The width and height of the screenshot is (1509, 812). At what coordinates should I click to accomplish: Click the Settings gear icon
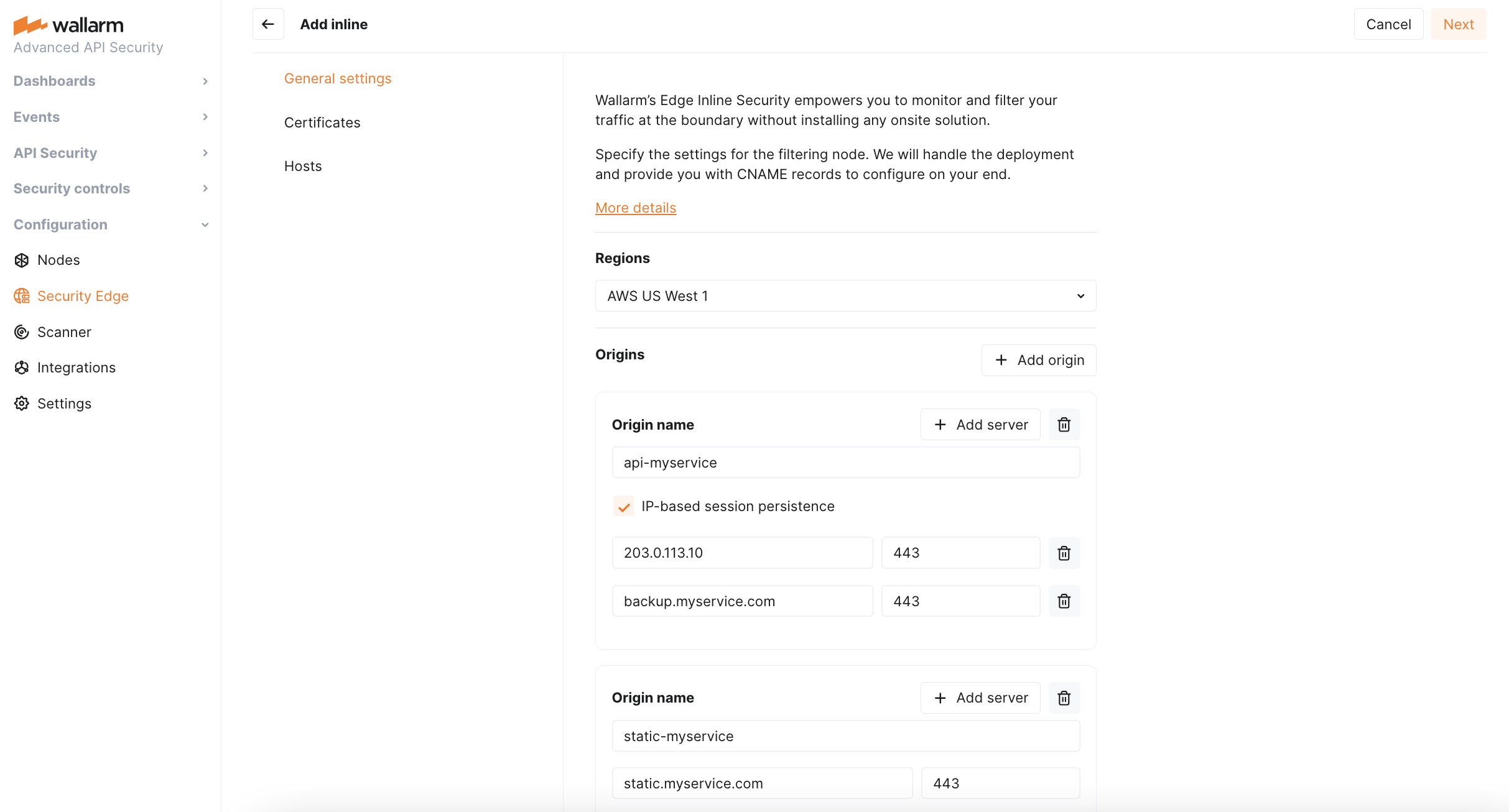[x=22, y=404]
